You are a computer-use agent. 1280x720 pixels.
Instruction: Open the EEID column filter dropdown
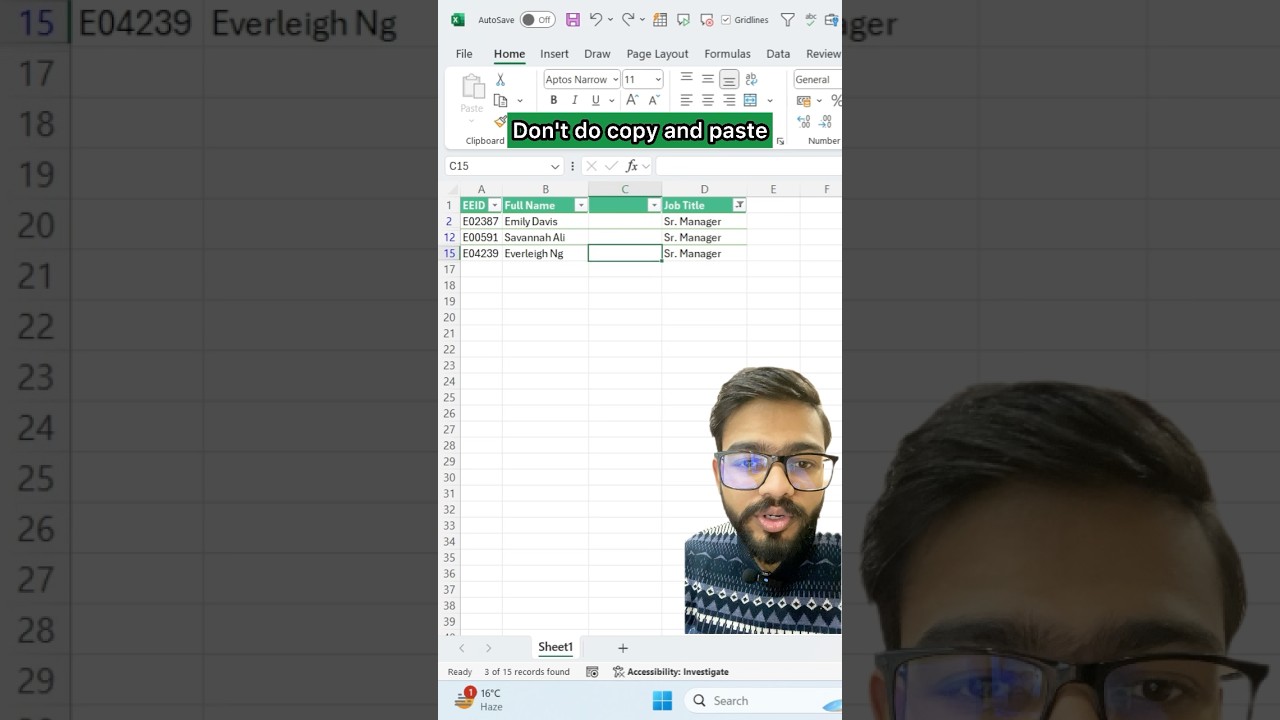click(494, 205)
